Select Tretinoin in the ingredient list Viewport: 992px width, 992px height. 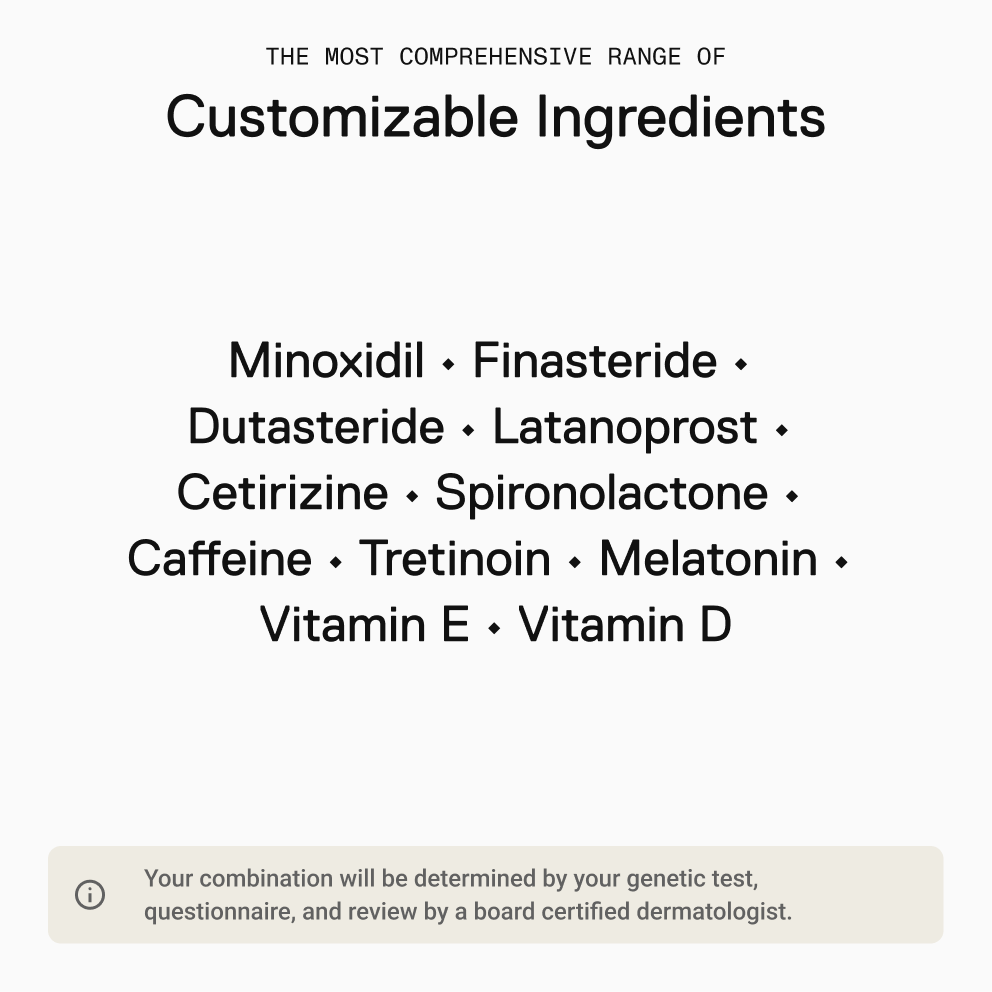click(x=455, y=559)
